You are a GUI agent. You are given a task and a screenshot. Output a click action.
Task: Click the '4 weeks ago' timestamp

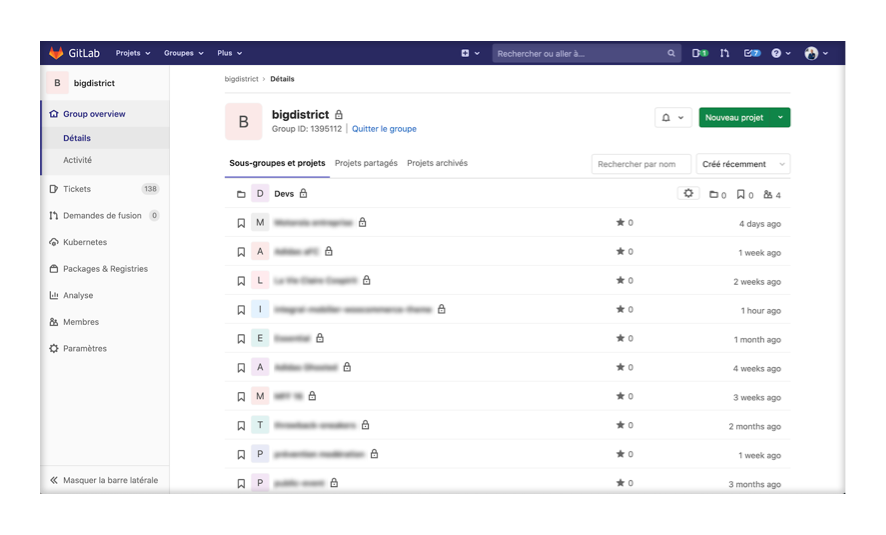pos(757,369)
